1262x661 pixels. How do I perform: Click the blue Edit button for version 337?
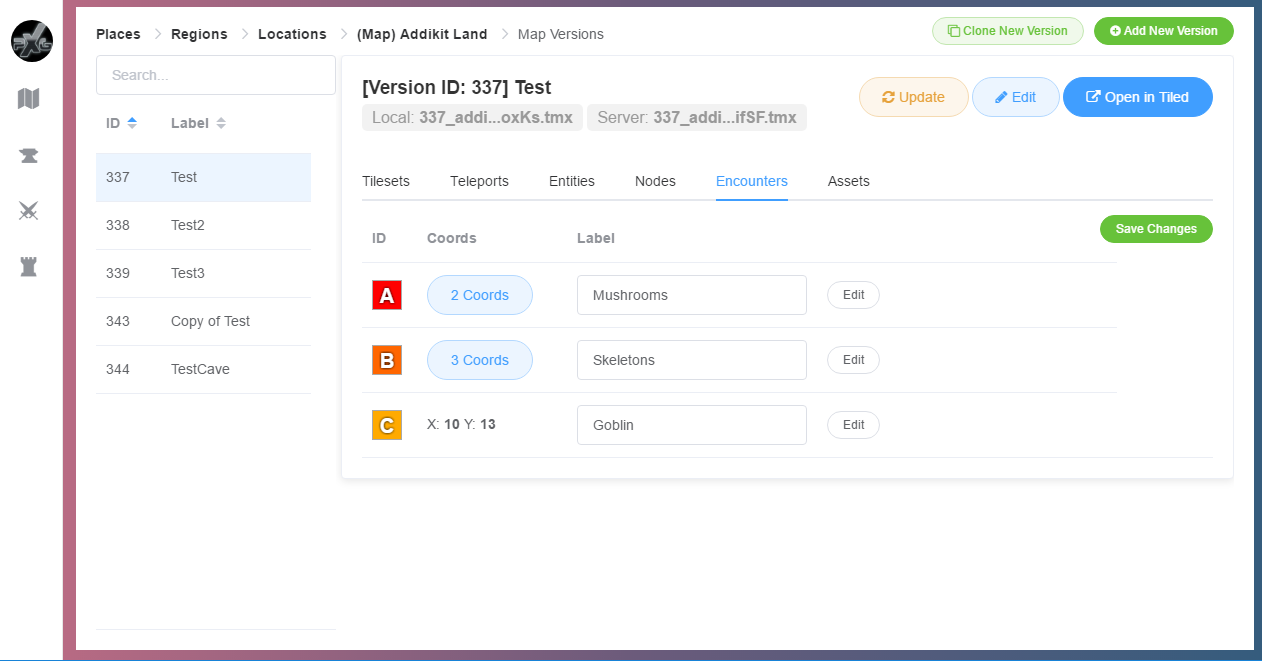click(1015, 97)
